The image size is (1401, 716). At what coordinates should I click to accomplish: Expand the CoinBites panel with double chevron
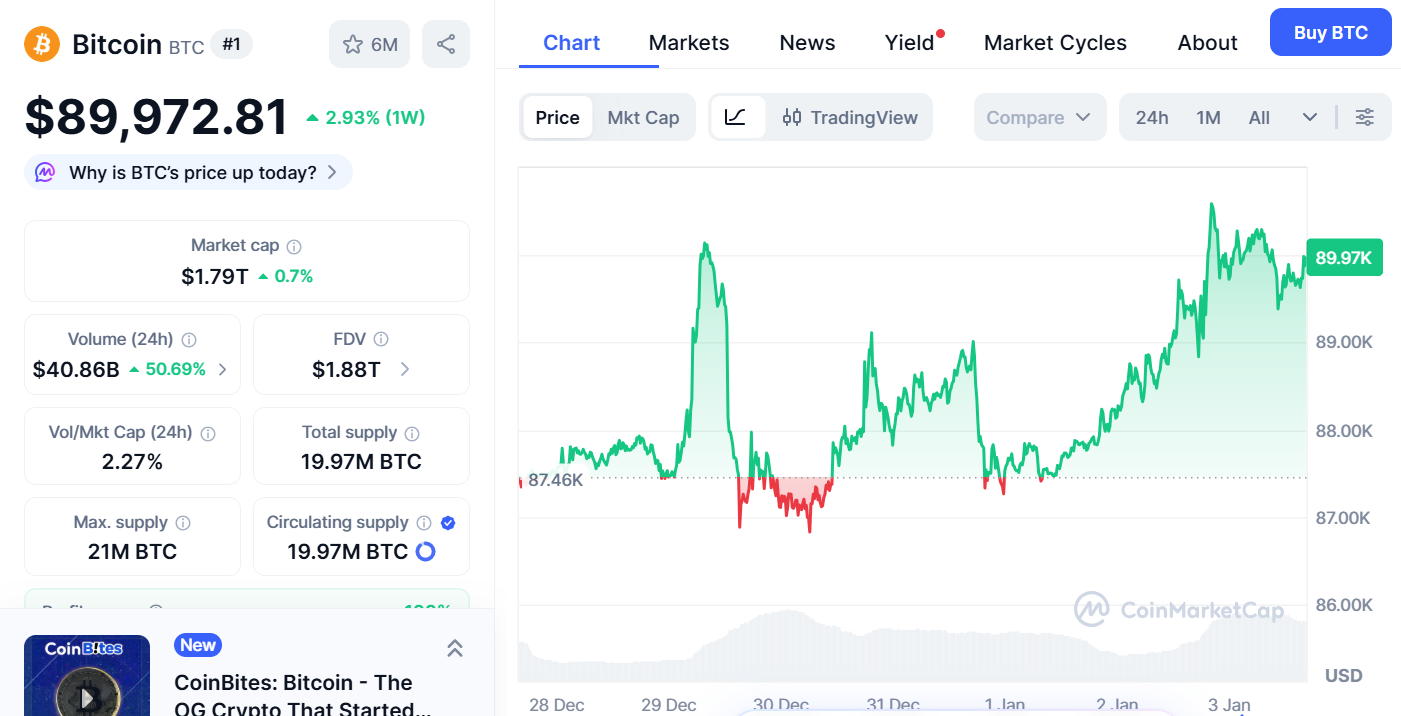(454, 648)
